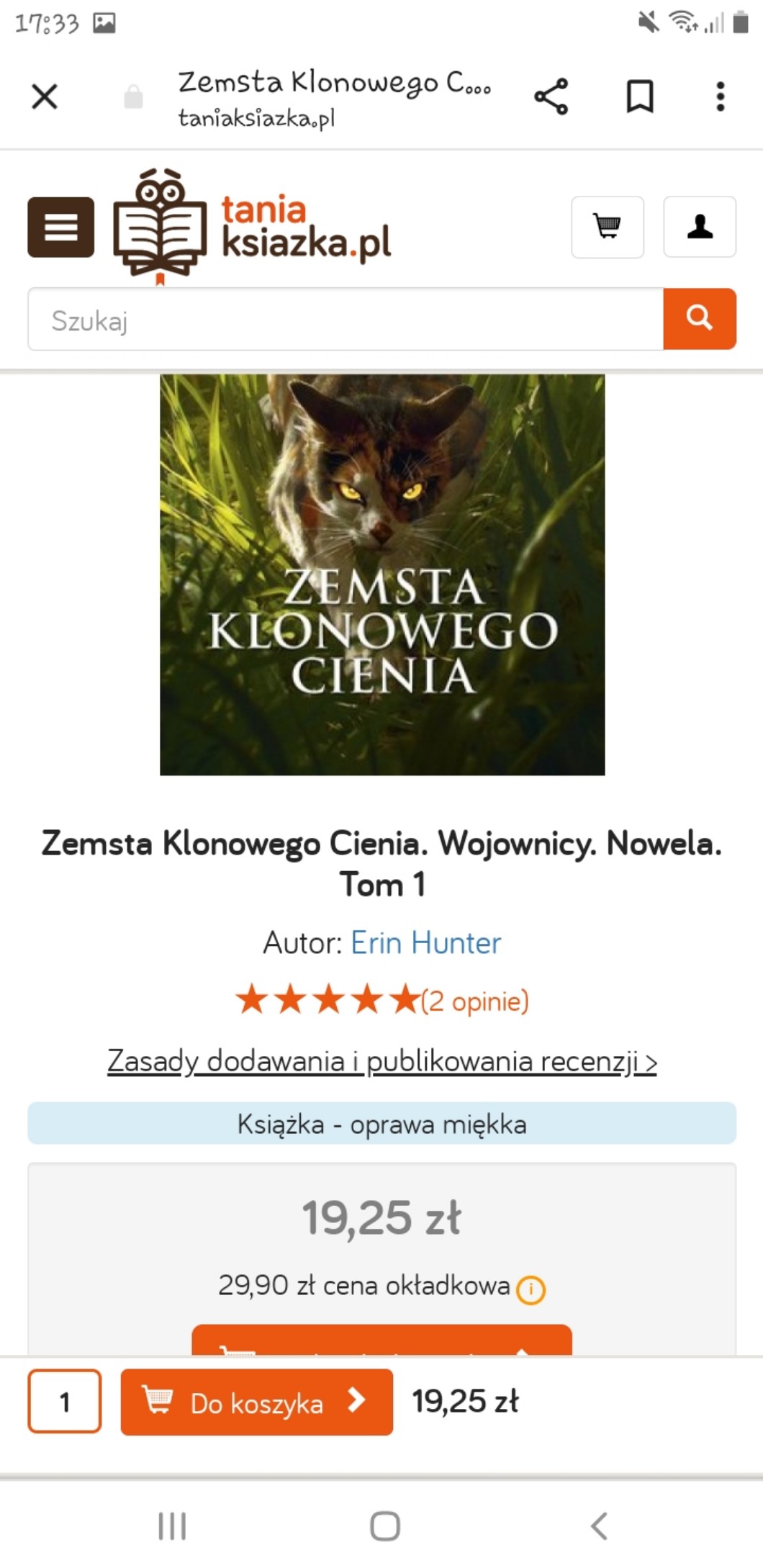The image size is (763, 1568).
Task: Open the browser three-dot overflow menu
Action: click(x=720, y=96)
